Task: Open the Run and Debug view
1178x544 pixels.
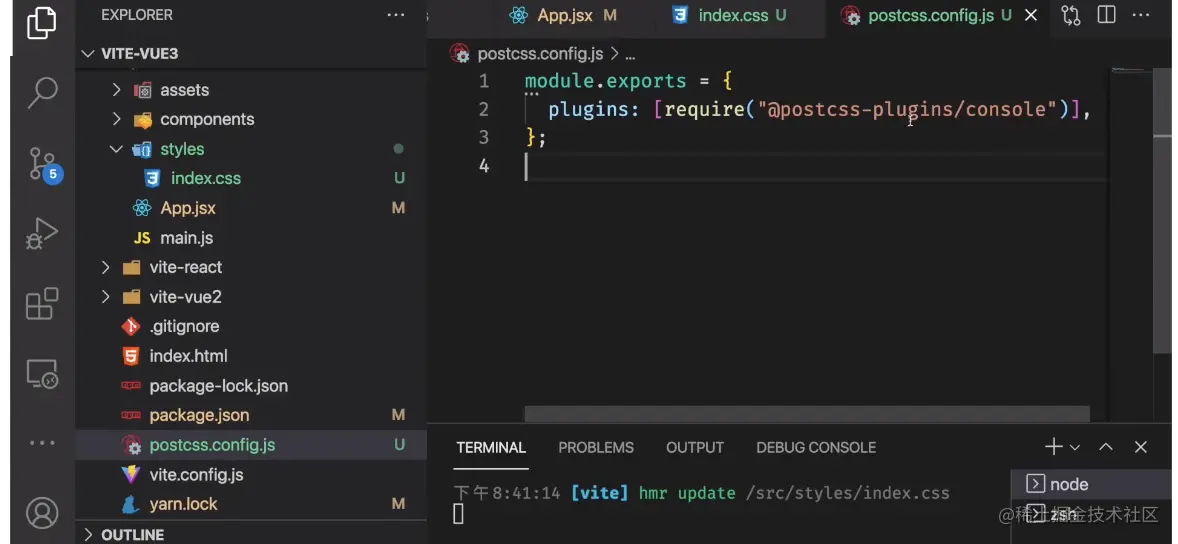Action: [42, 234]
